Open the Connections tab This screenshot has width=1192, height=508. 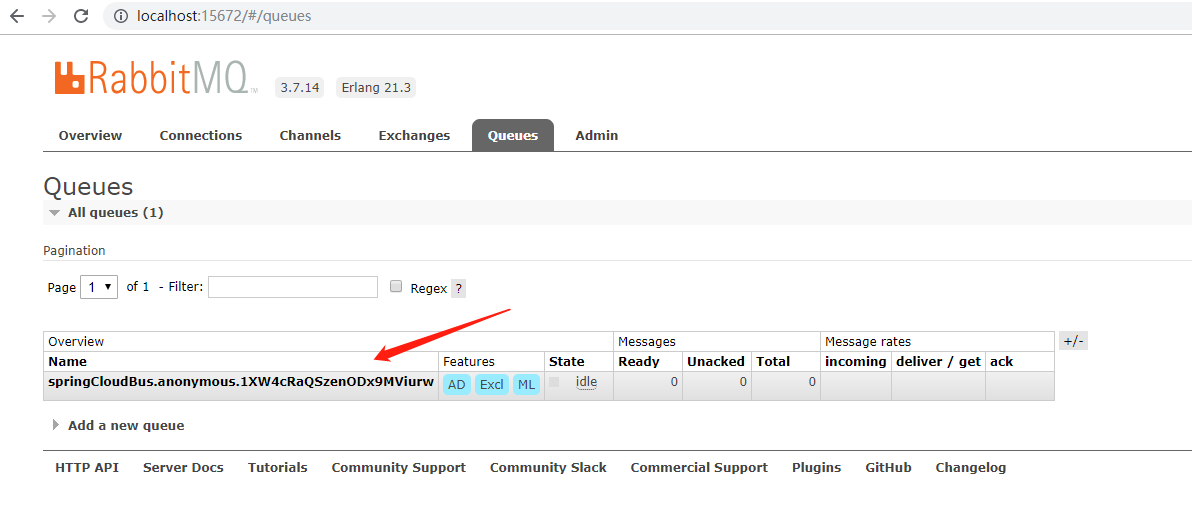point(201,135)
